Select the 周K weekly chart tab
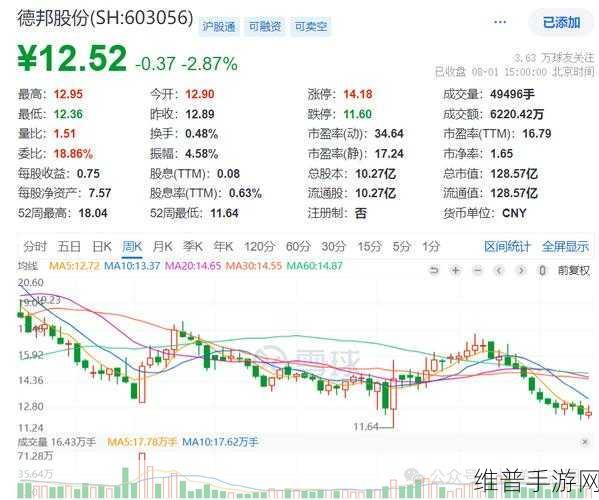 (132, 246)
